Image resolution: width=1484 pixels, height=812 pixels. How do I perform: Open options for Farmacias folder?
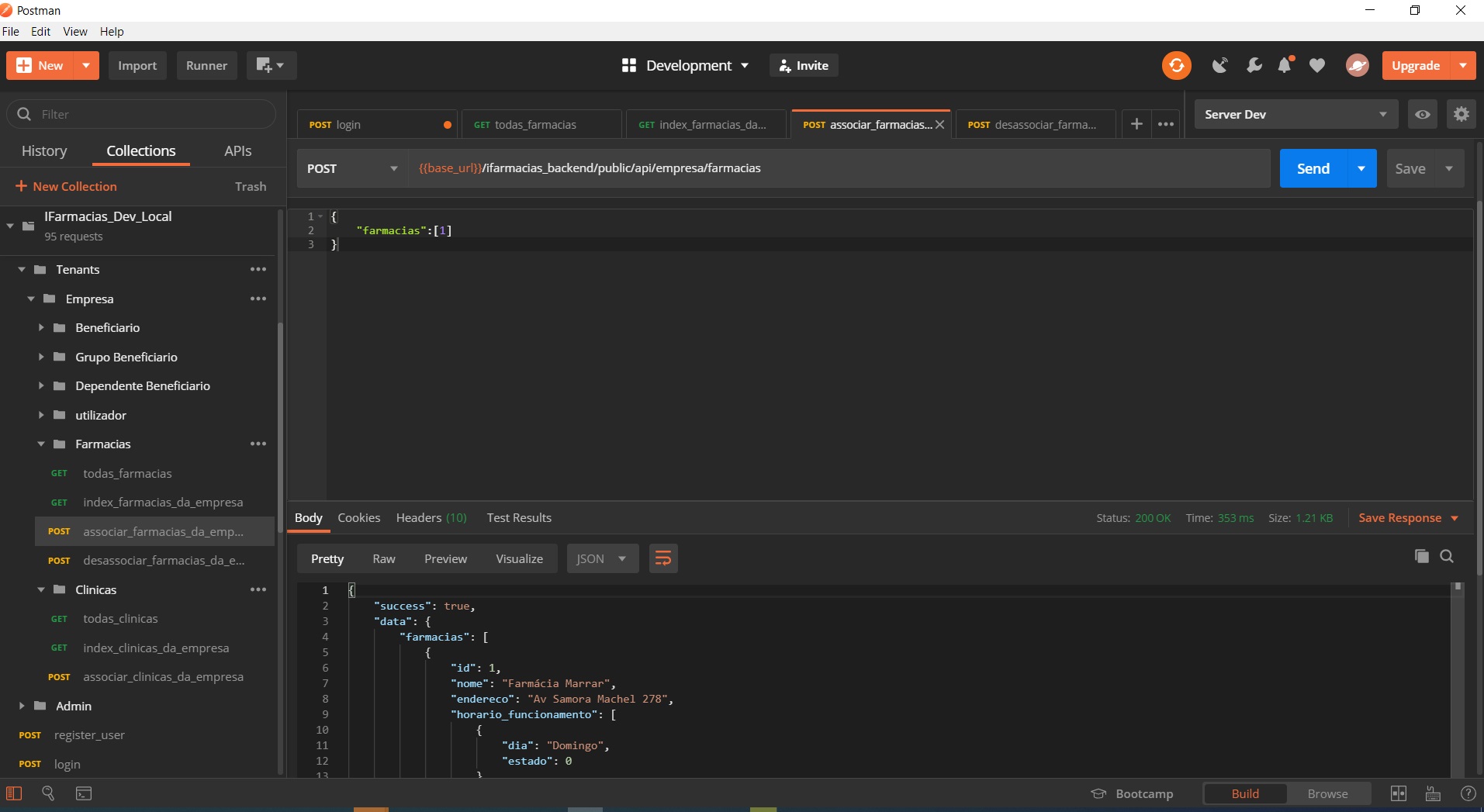click(x=258, y=444)
